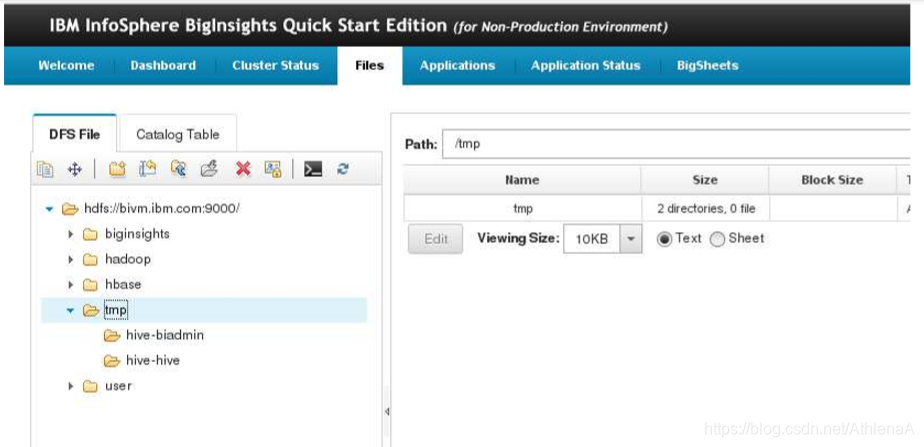The image size is (924, 447).
Task: Open the Viewing Size dropdown arrow
Action: click(631, 239)
